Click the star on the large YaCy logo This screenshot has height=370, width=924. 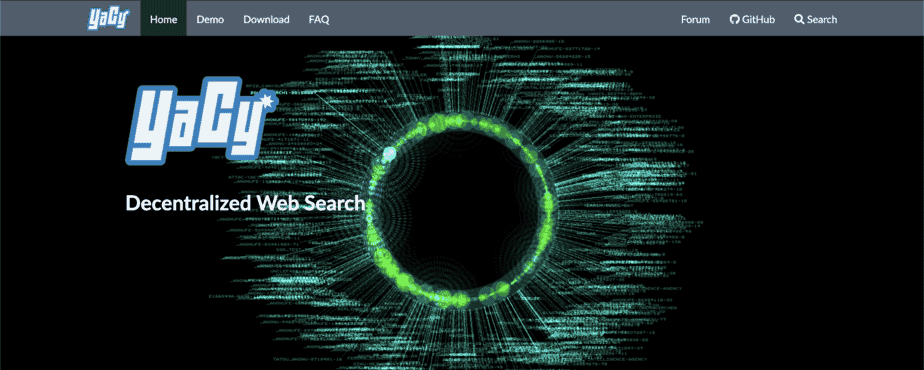point(268,101)
